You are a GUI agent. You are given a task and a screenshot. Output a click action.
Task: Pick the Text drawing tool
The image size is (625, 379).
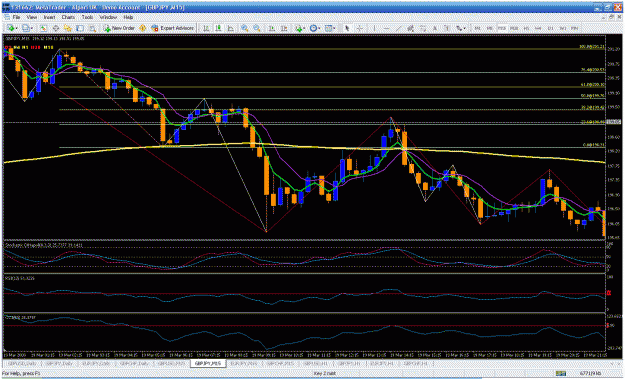(435, 28)
